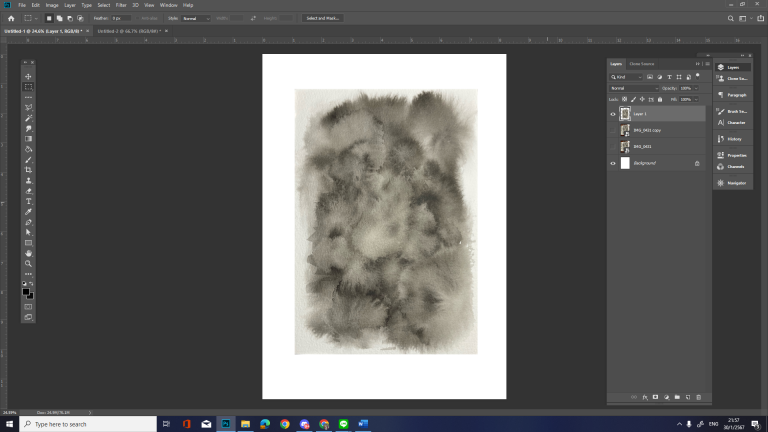Select the Move tool
Screen dimensions: 768x432
coord(28,77)
